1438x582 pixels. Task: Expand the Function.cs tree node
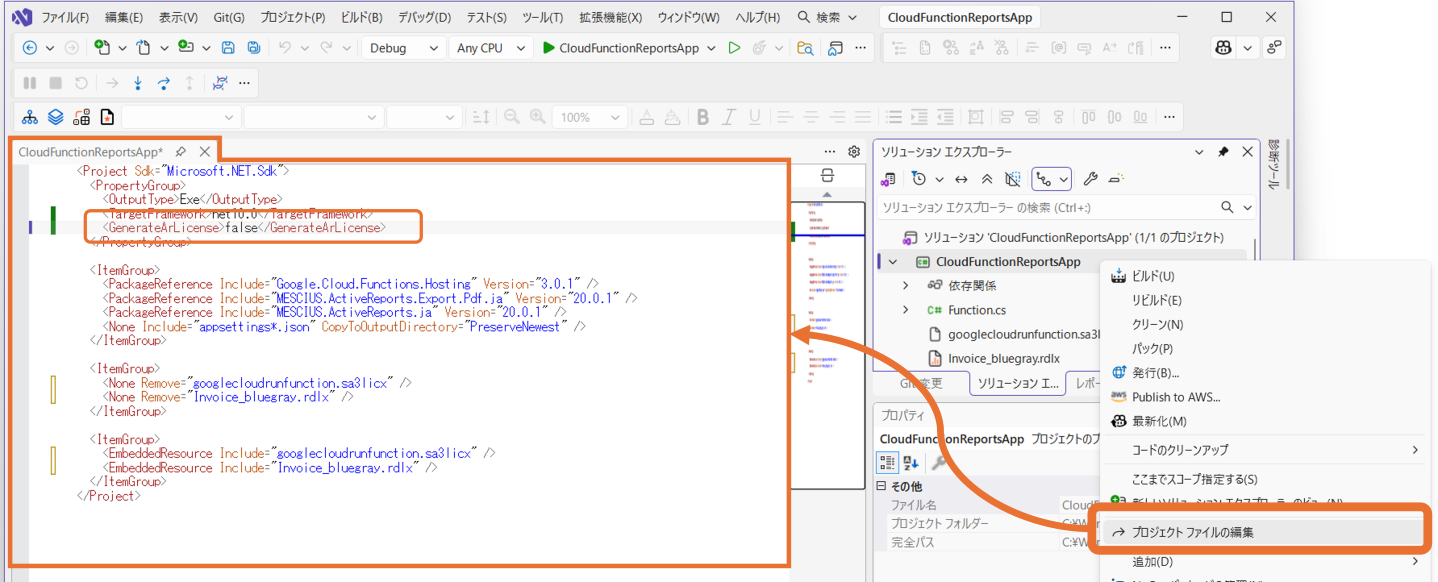coord(906,310)
